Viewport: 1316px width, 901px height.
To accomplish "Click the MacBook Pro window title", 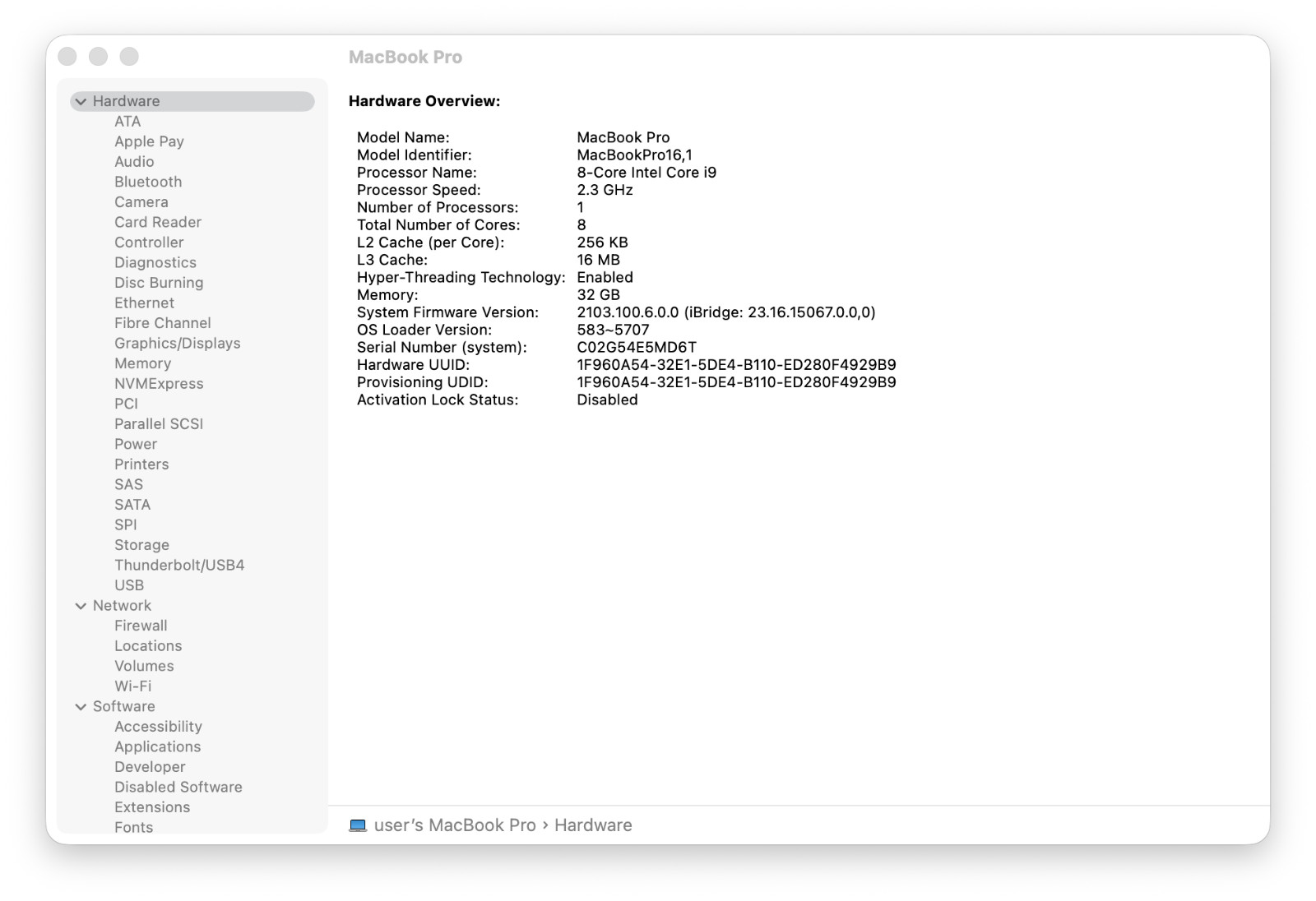I will tap(405, 57).
